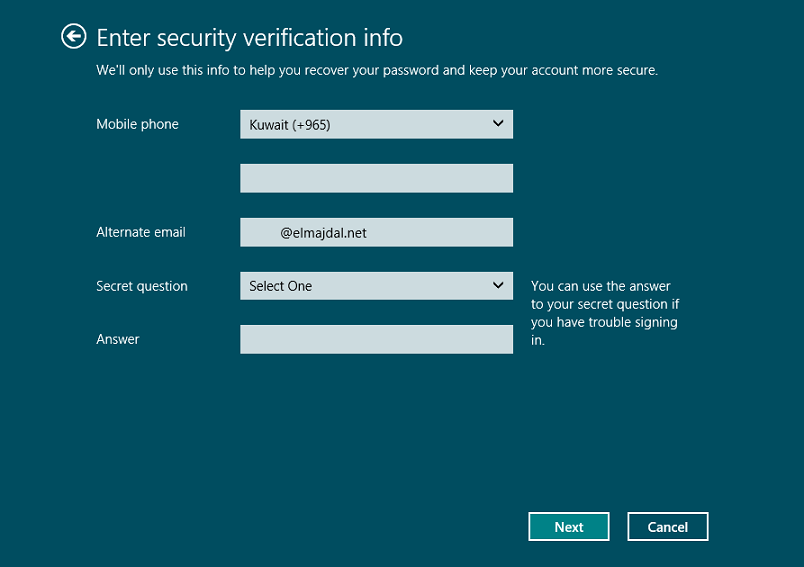Screen dimensions: 804x567
Task: Click the empty mobile phone number field
Action: (376, 178)
